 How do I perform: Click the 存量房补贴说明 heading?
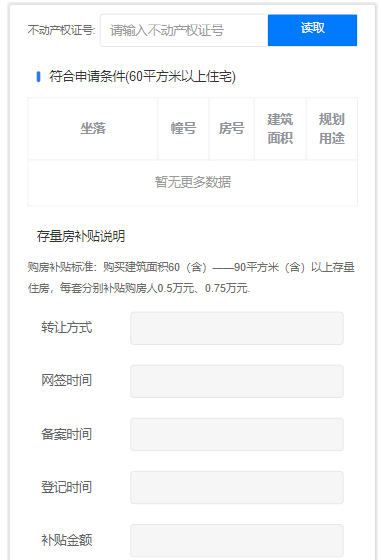81,236
